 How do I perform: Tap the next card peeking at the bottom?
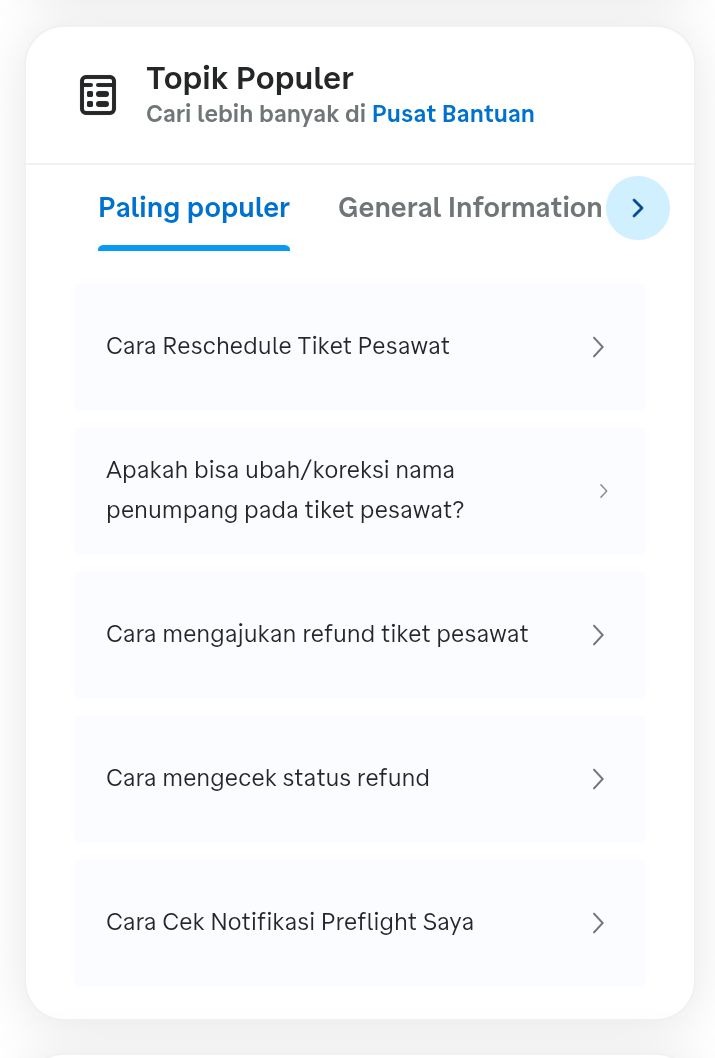click(x=360, y=1052)
